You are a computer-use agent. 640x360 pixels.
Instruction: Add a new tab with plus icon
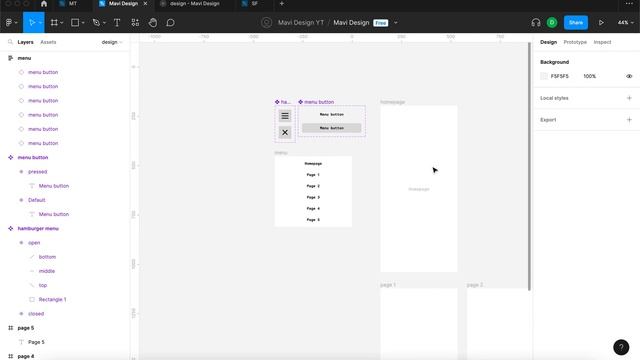click(282, 4)
